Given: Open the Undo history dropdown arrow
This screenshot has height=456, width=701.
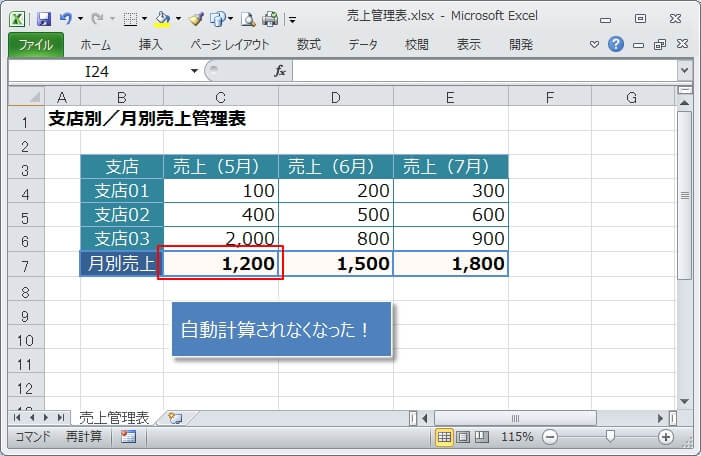Looking at the screenshot, I should tap(80, 19).
